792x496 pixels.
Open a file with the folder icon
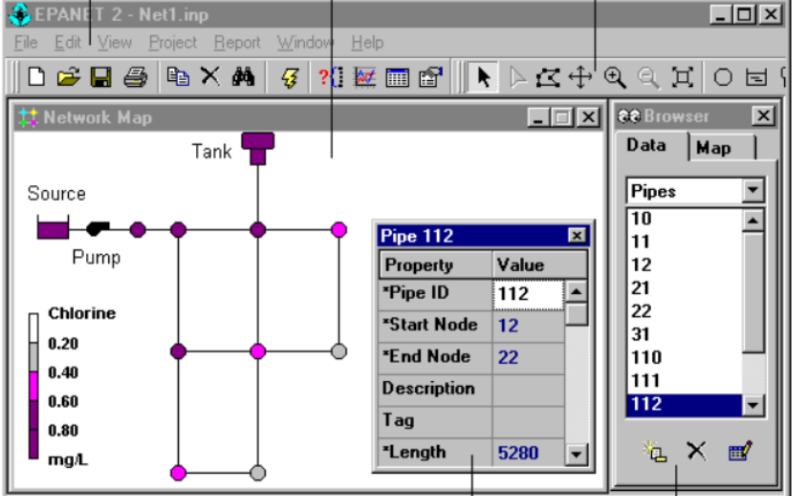click(67, 78)
